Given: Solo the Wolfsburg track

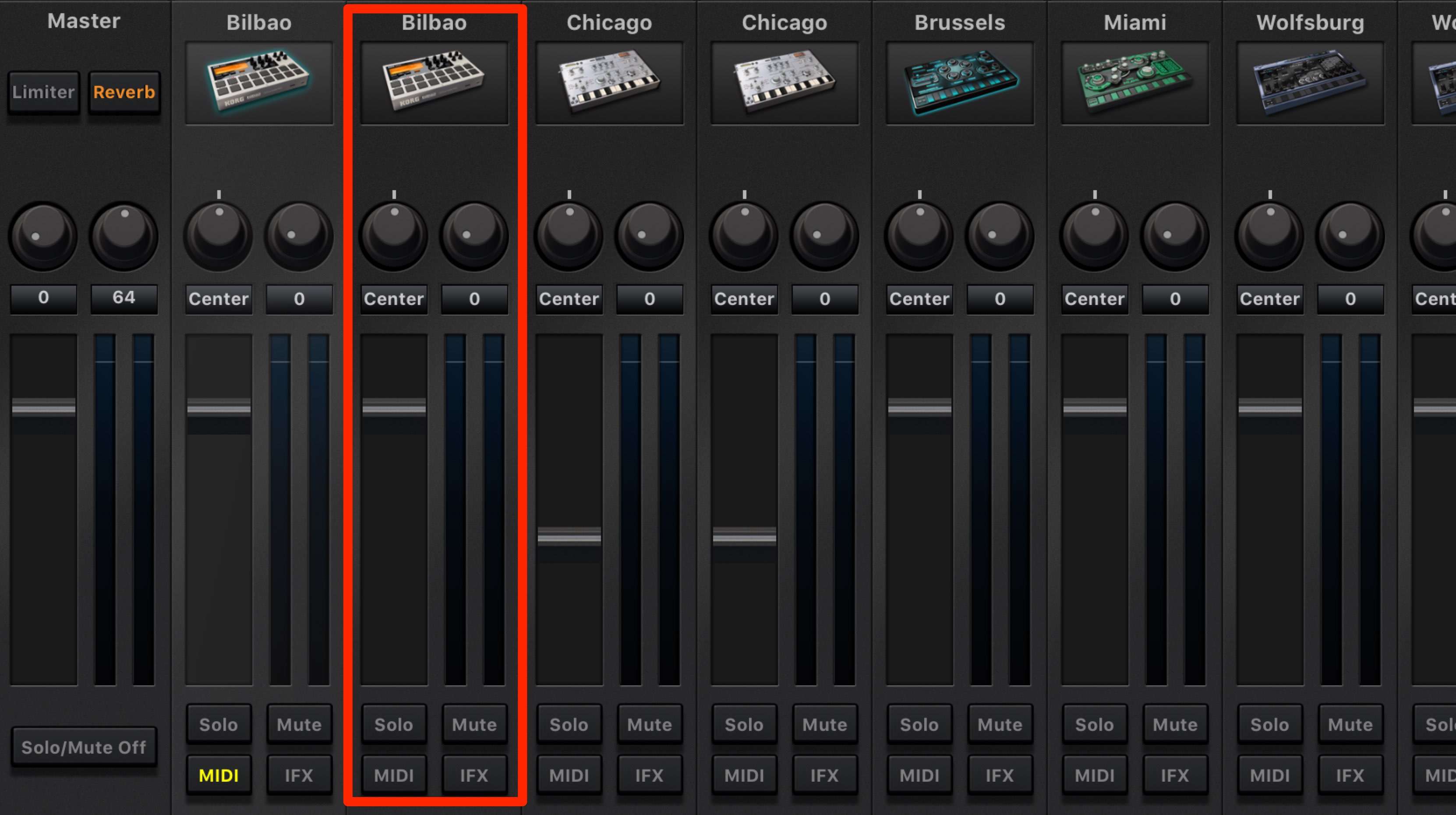Looking at the screenshot, I should click(x=1270, y=724).
